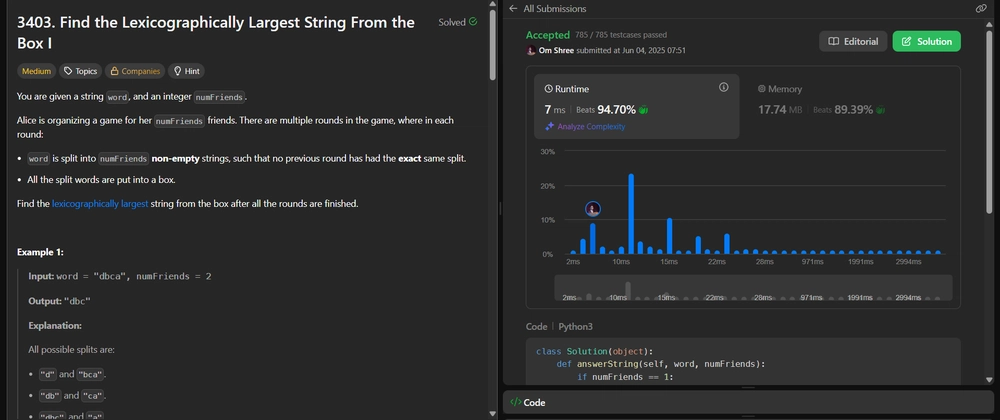Open the Companies tag

coord(135,71)
